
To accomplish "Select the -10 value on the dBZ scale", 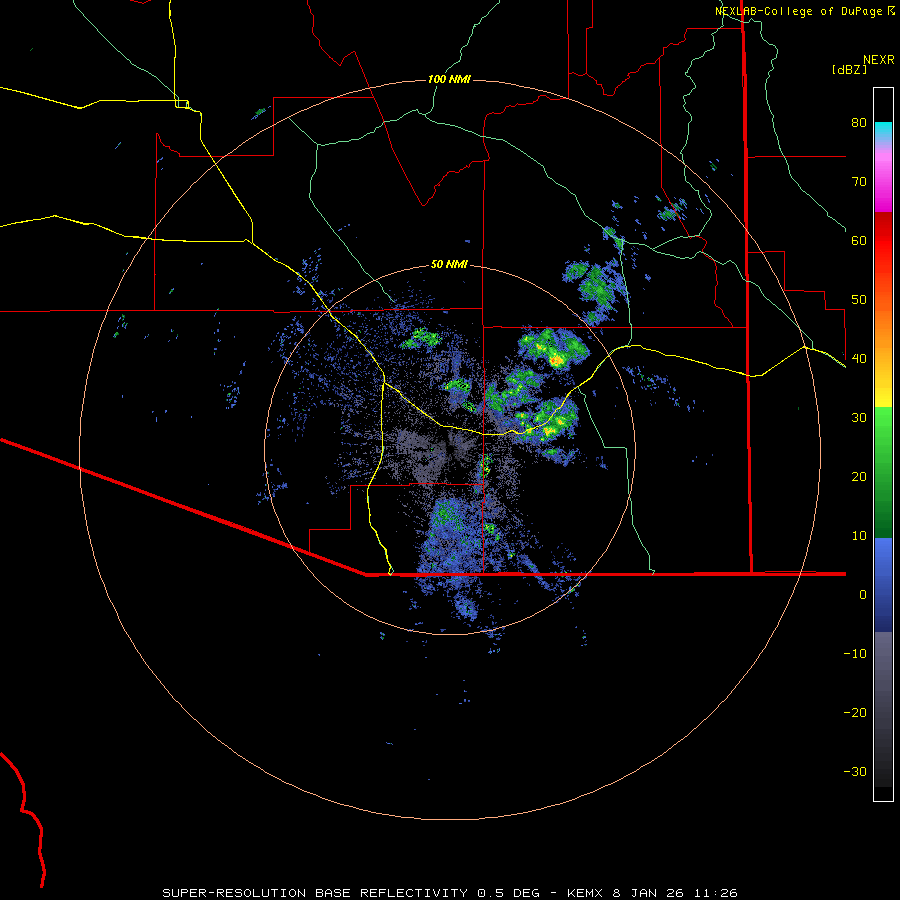I will pos(855,653).
